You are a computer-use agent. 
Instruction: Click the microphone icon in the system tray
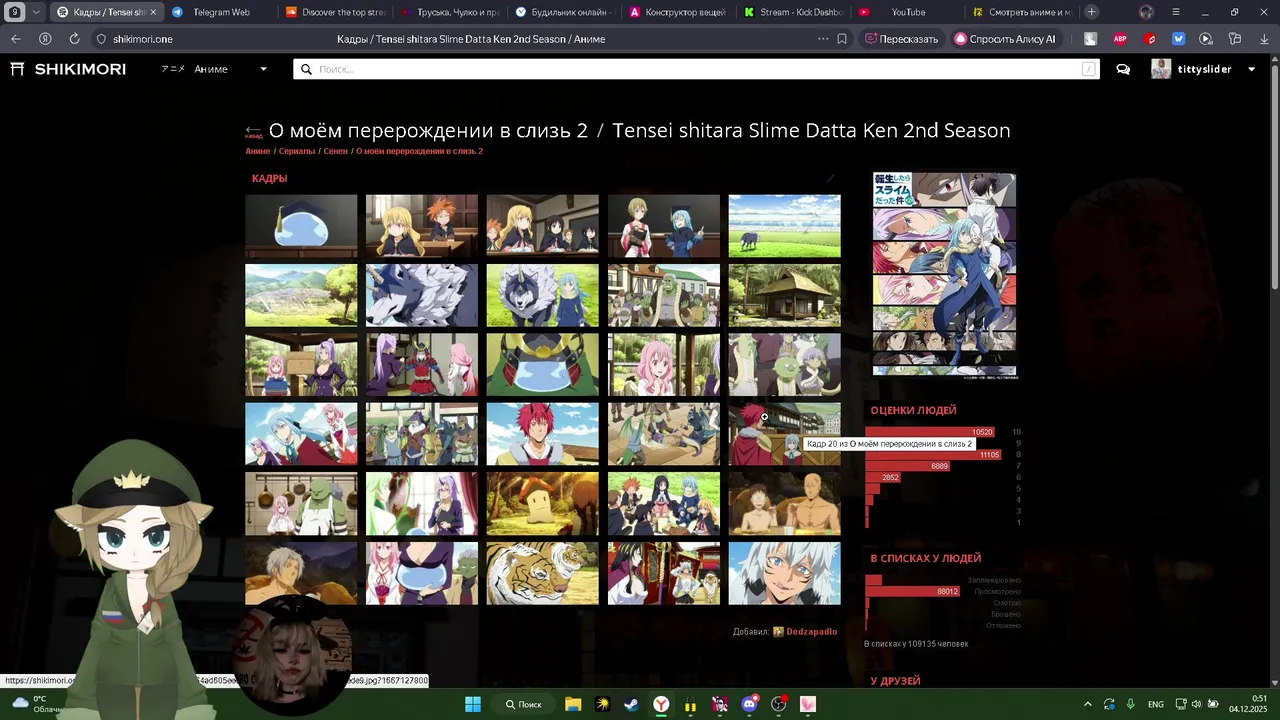pos(1130,704)
